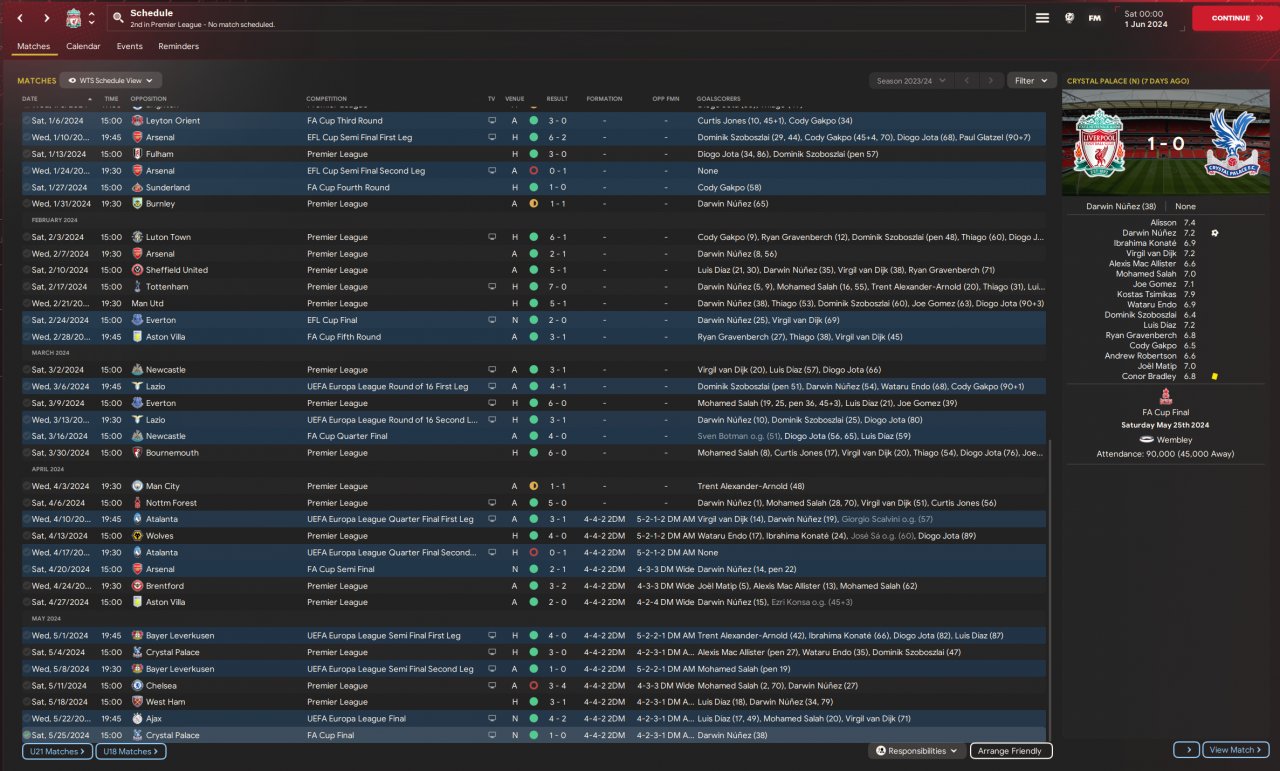This screenshot has width=1280, height=771.
Task: Click the yellow card icon beside Conor Bradley
Action: 1214,377
